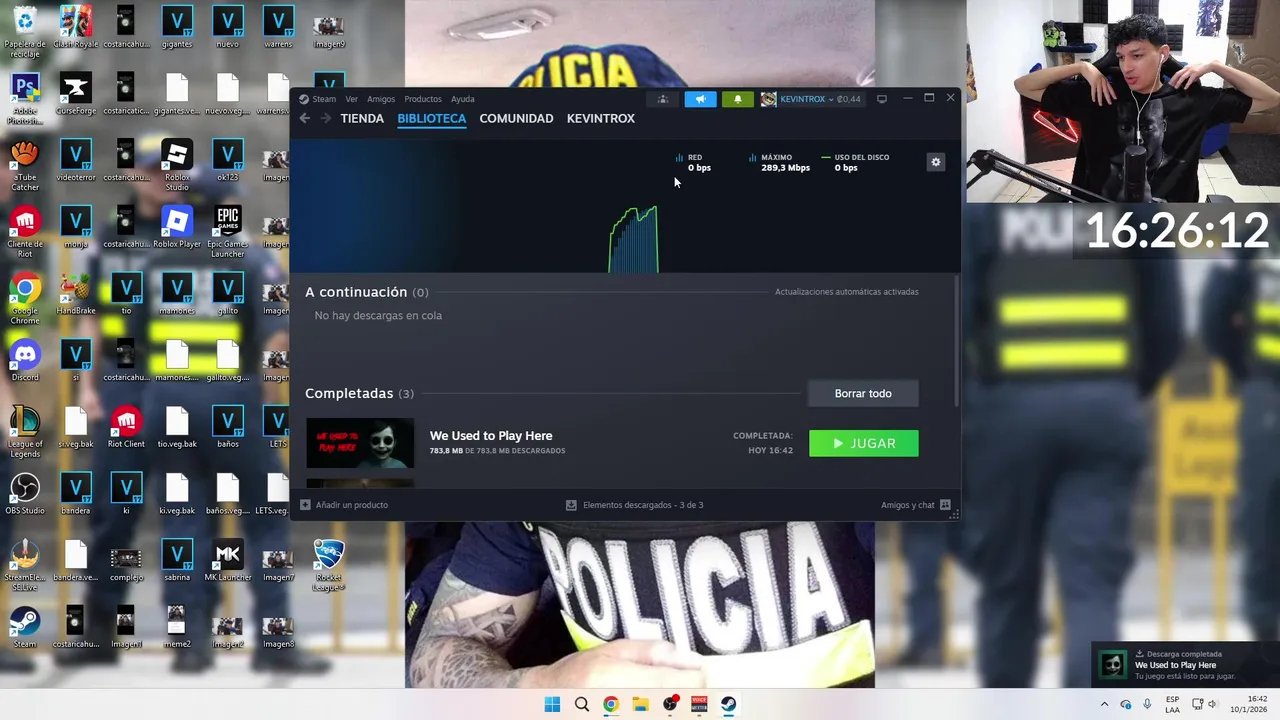The width and height of the screenshot is (1280, 720).
Task: Switch to the TIENDA tab
Action: [x=362, y=118]
